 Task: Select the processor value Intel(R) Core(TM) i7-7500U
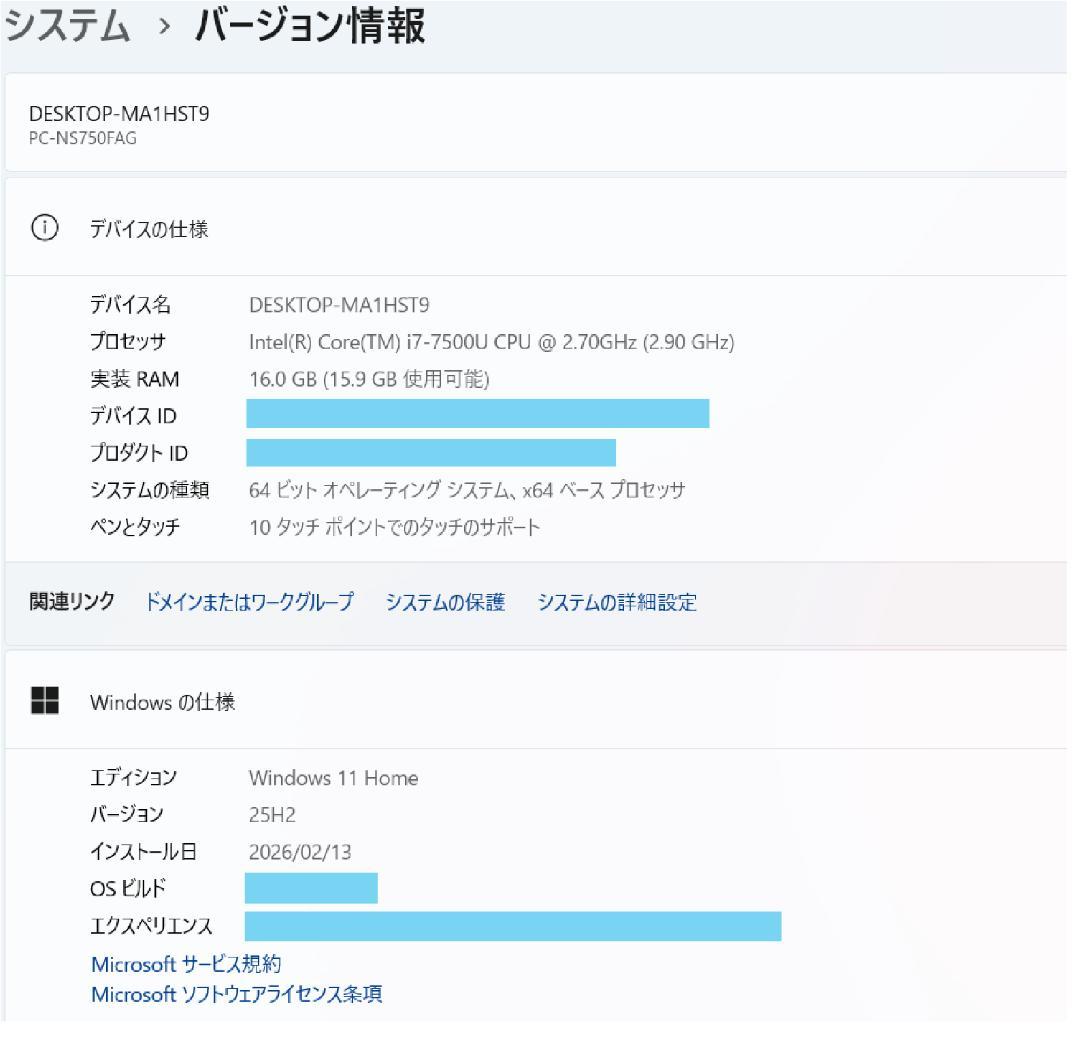pyautogui.click(x=492, y=342)
